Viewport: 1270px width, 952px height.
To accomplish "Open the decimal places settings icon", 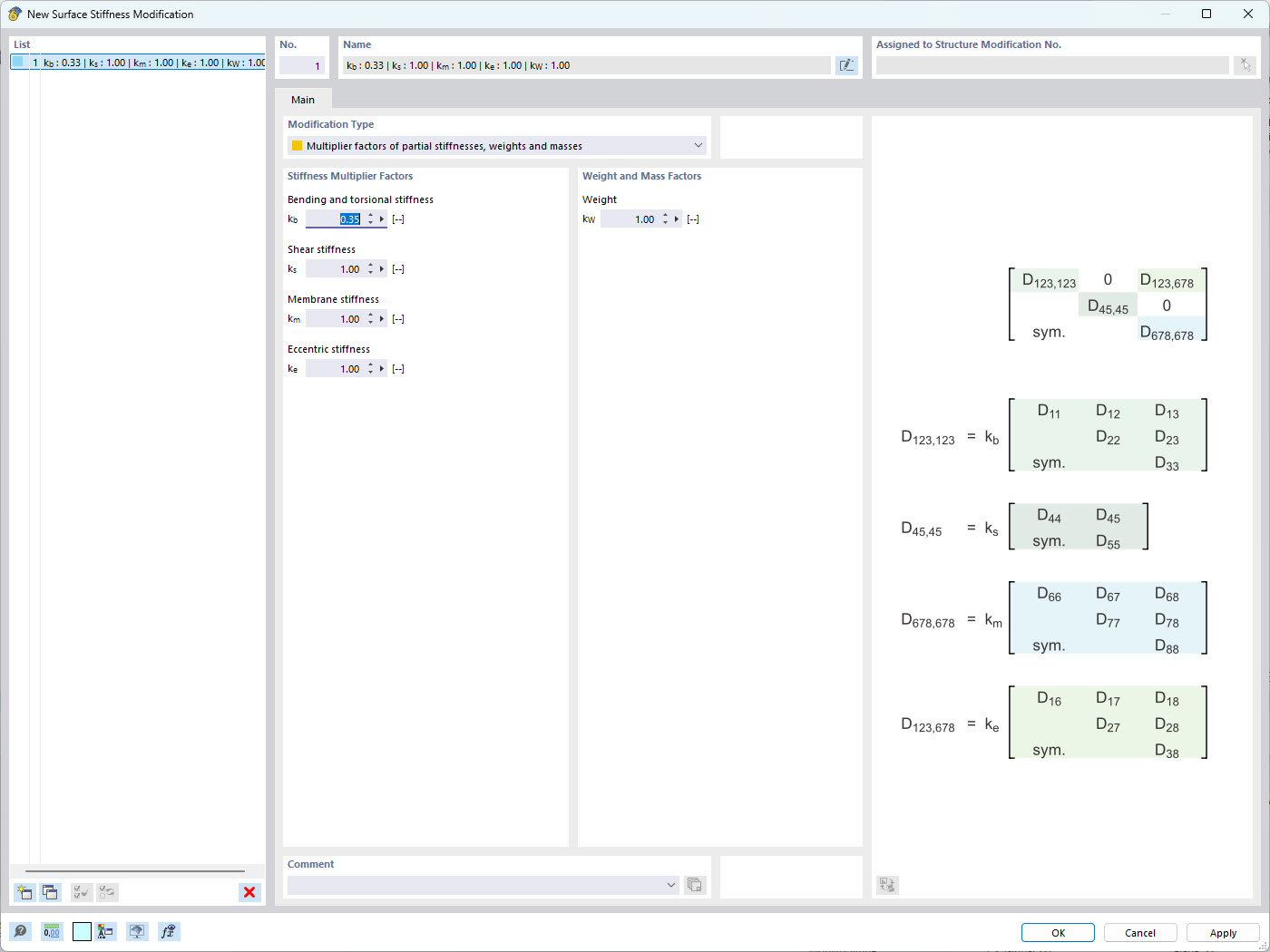I will click(x=52, y=931).
